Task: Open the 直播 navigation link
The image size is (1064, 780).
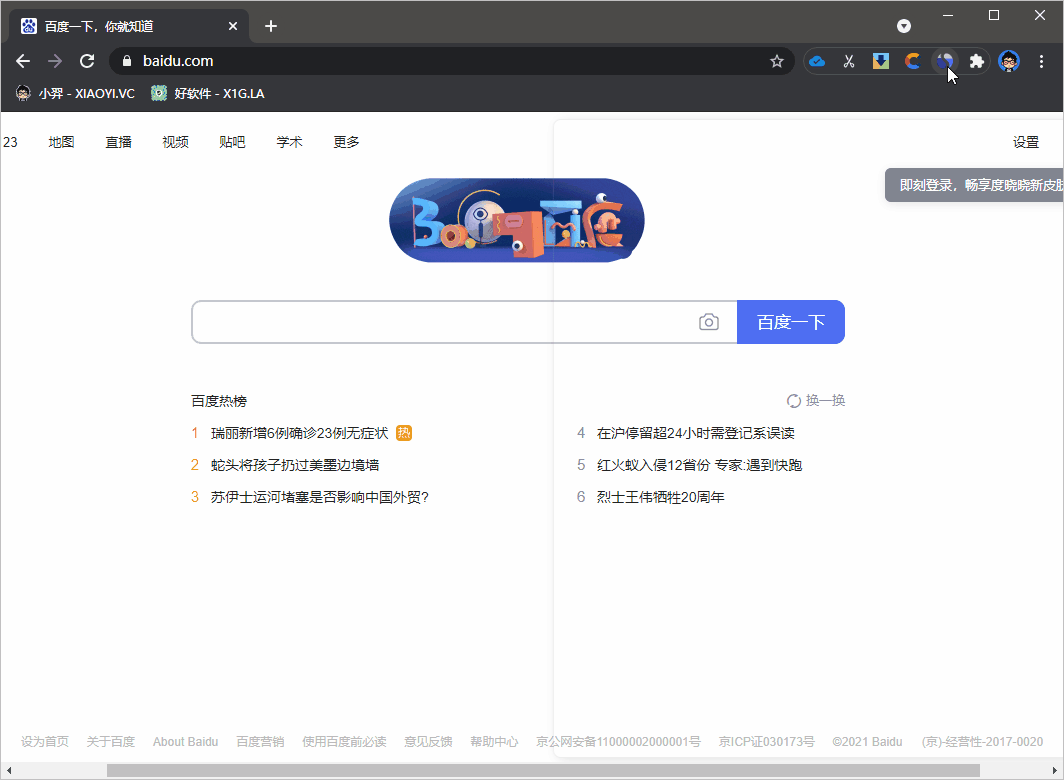Action: click(x=118, y=142)
